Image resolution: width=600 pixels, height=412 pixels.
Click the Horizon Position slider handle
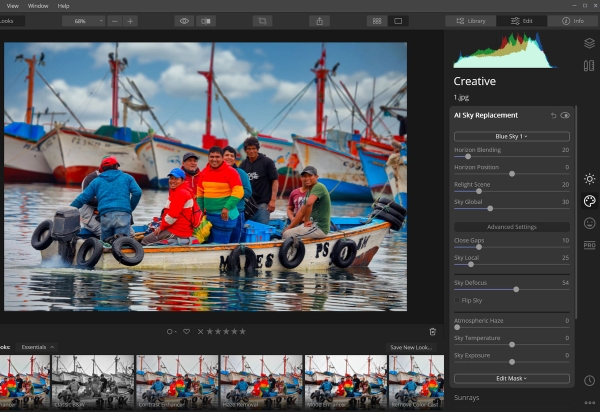pos(512,174)
